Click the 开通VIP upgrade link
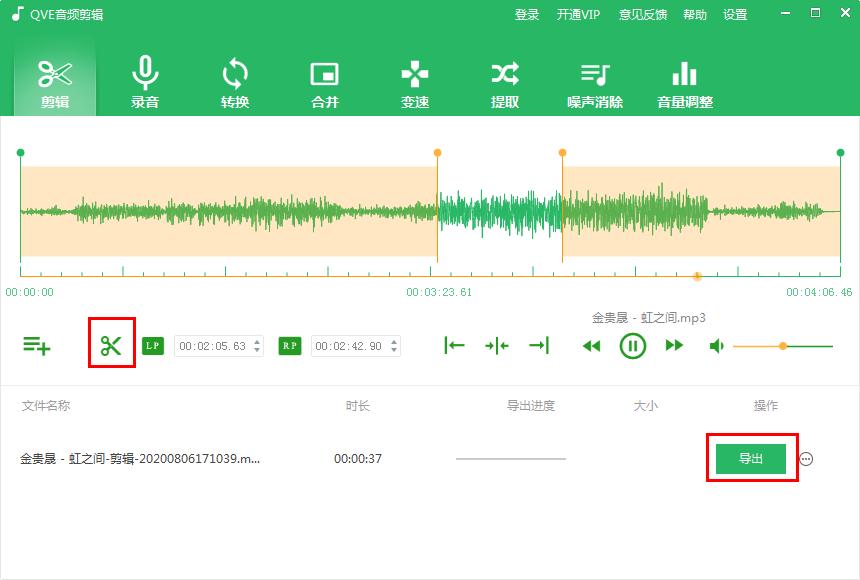860x580 pixels. pos(578,14)
